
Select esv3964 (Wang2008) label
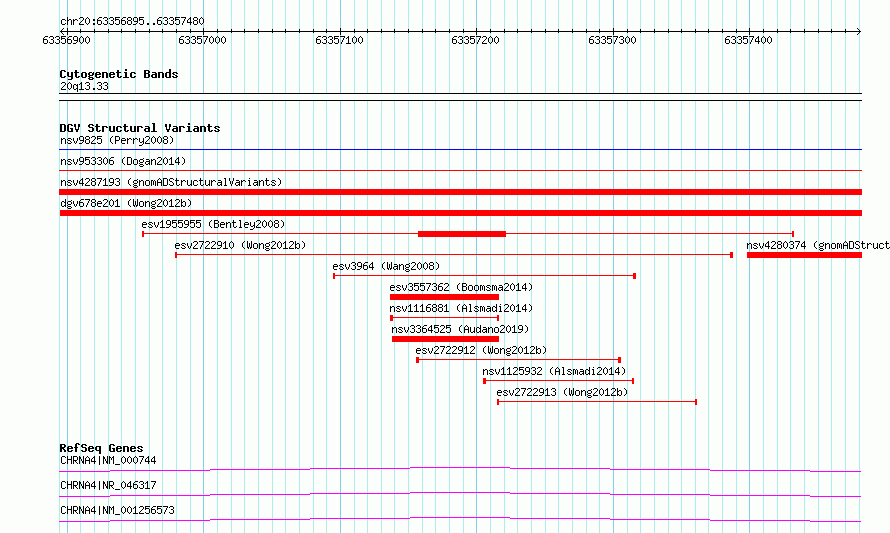click(x=386, y=266)
